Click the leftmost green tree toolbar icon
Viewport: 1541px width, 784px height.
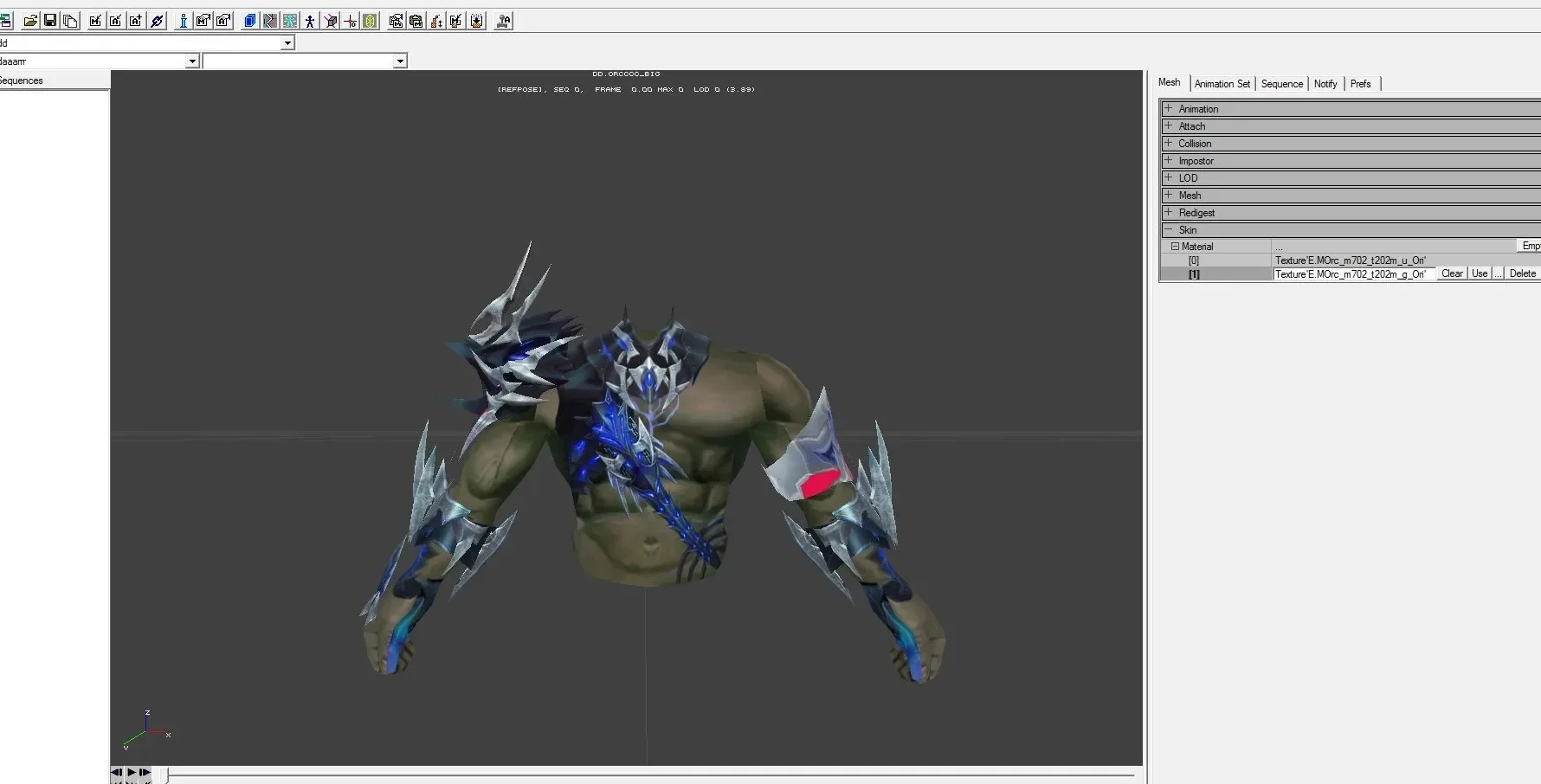[5, 21]
